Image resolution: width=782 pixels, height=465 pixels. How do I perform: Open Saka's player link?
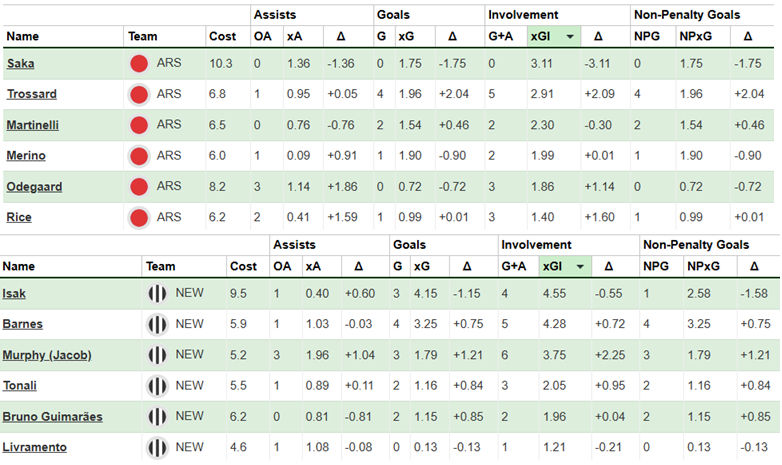18,64
